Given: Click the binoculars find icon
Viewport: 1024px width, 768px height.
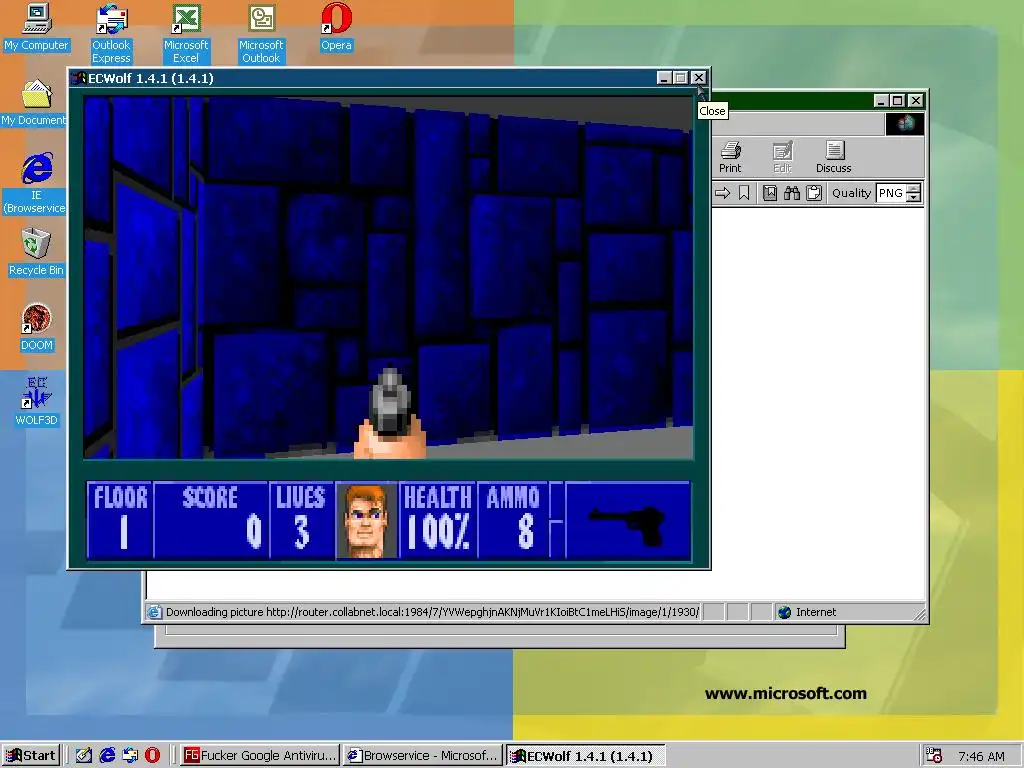Looking at the screenshot, I should click(x=792, y=193).
